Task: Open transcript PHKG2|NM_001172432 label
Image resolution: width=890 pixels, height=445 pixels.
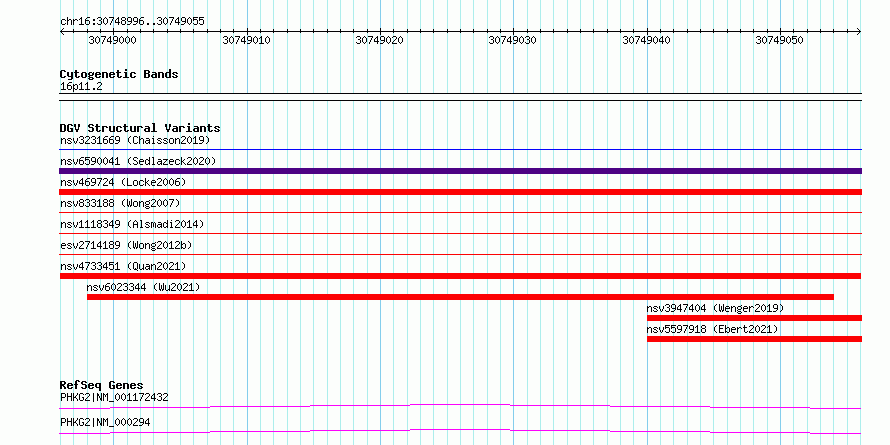Action: (114, 397)
